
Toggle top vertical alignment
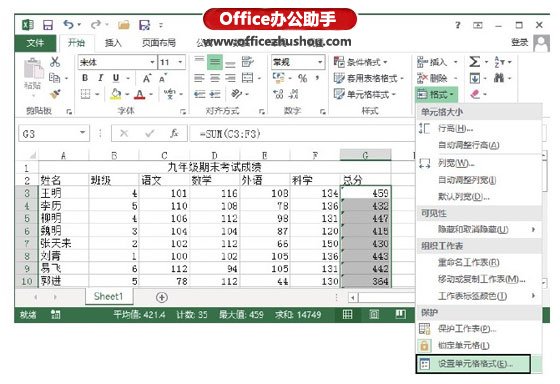[199, 61]
